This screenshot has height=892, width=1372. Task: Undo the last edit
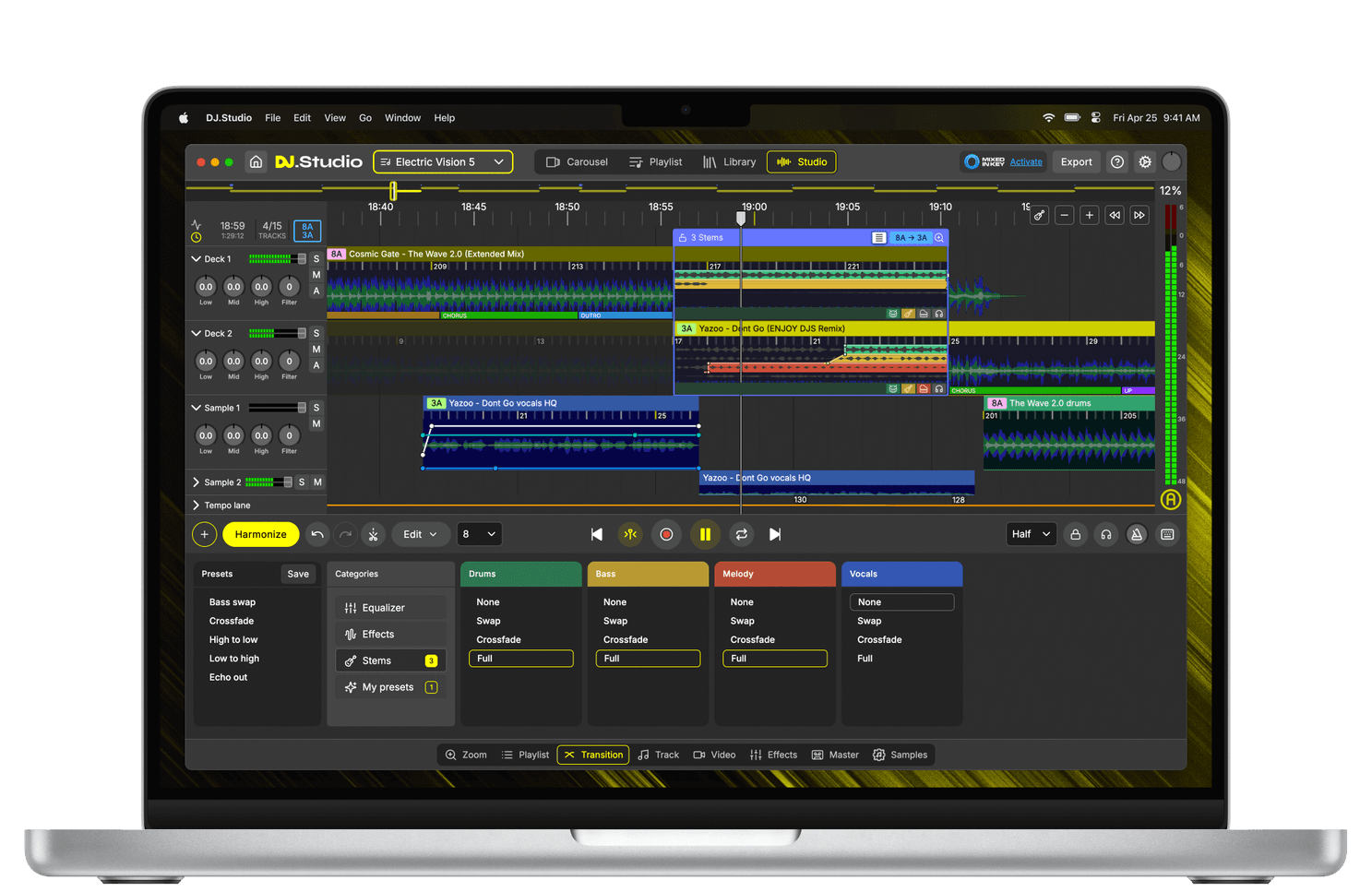[317, 534]
